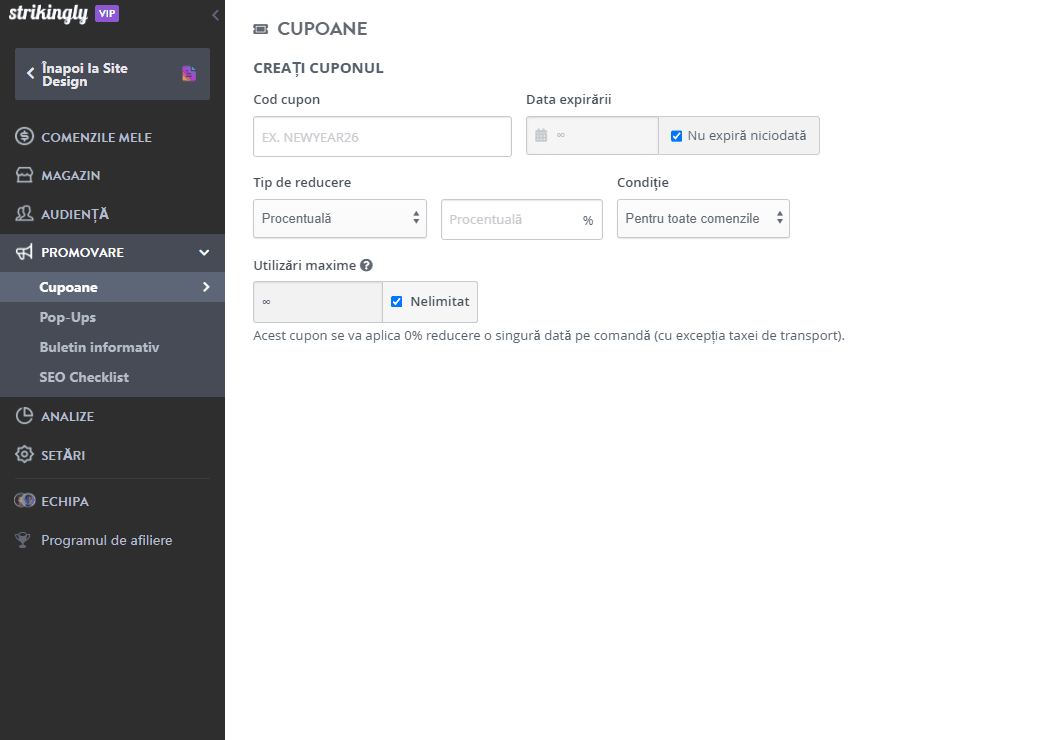Click the pie chart icon next to Analize

(25, 416)
